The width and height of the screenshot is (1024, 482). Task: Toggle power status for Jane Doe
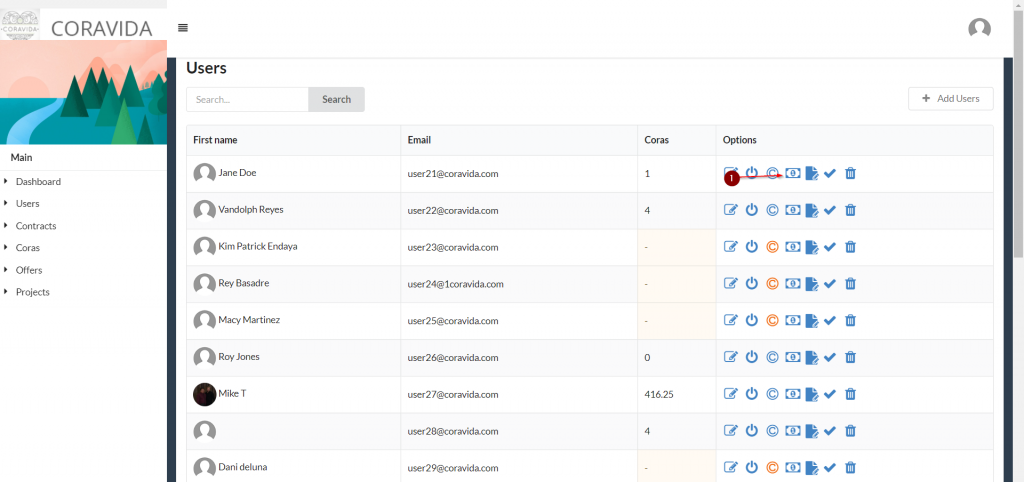752,173
